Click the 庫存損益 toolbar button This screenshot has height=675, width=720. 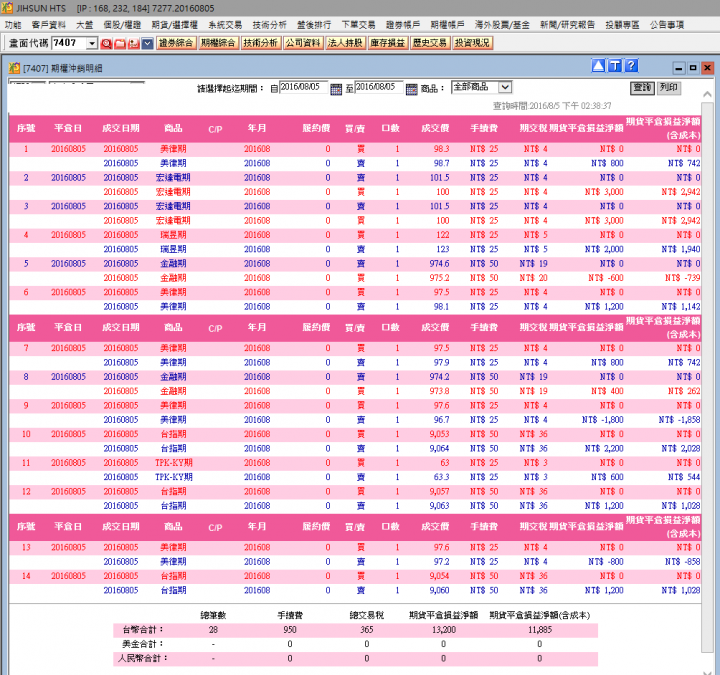tap(388, 43)
